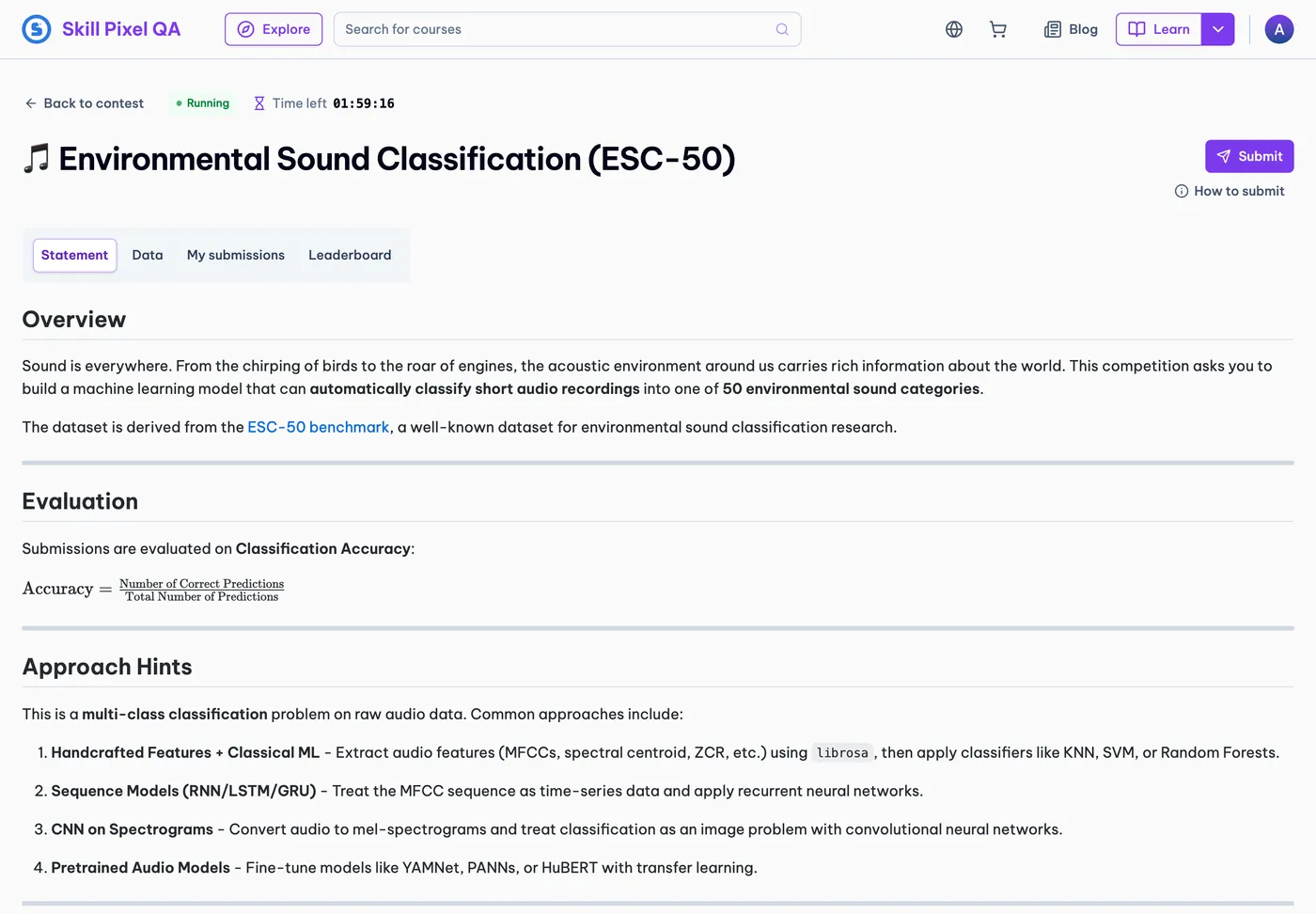Screen dimensions: 1316x914
Task: Expand the Learn dropdown arrow
Action: [1218, 29]
